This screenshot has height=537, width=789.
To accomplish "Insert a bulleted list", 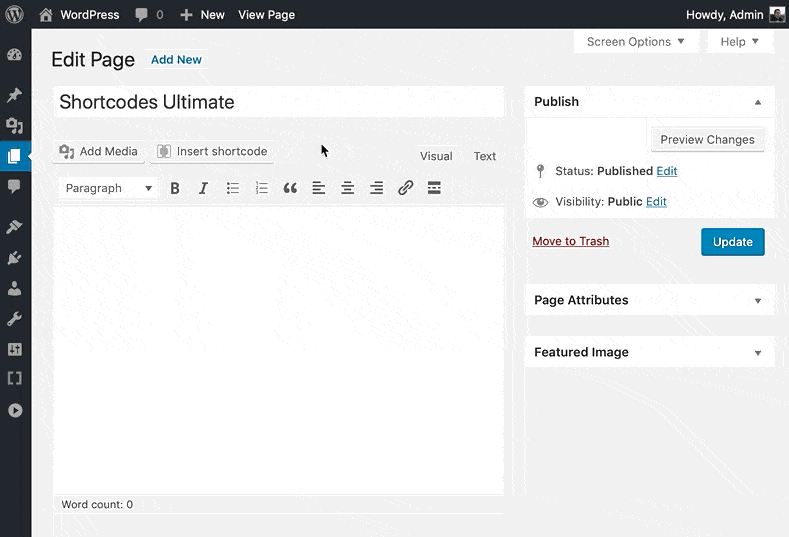I will point(232,188).
